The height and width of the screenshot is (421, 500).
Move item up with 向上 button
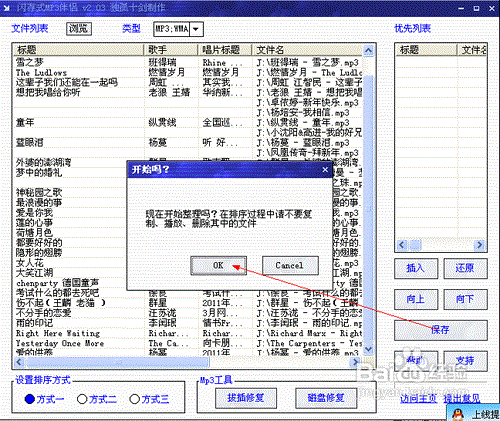[x=415, y=299]
